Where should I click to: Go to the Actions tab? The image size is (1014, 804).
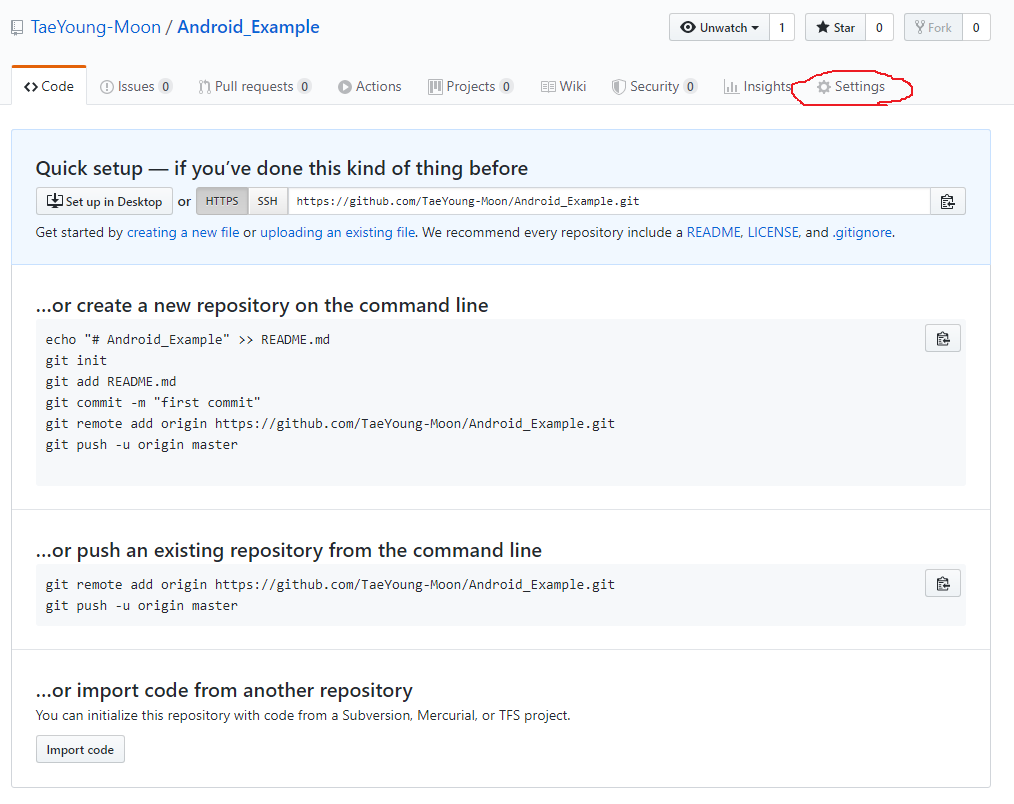tap(370, 87)
